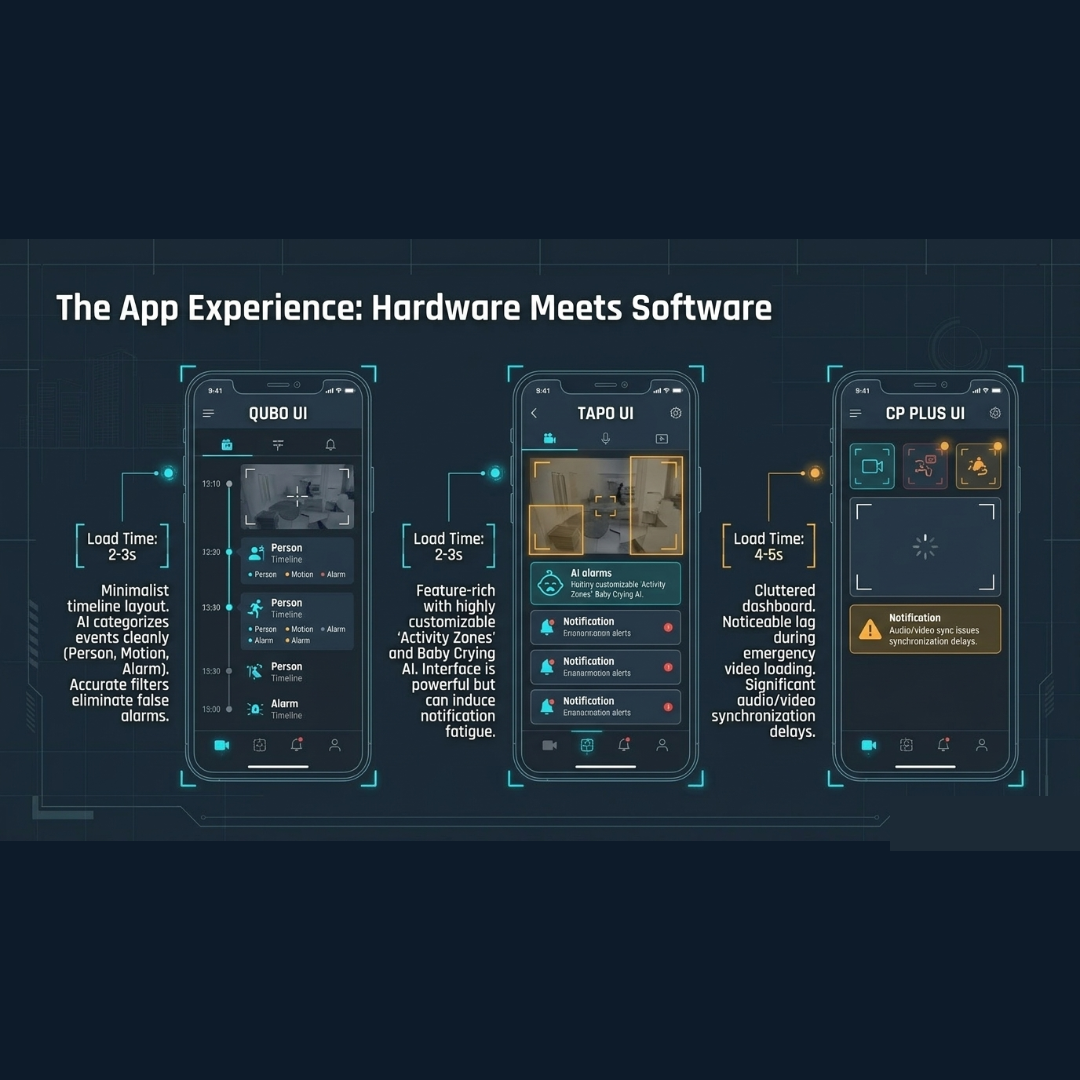Screen dimensions: 1080x1080
Task: Click red alert badge on first TAPO notification
Action: [668, 627]
